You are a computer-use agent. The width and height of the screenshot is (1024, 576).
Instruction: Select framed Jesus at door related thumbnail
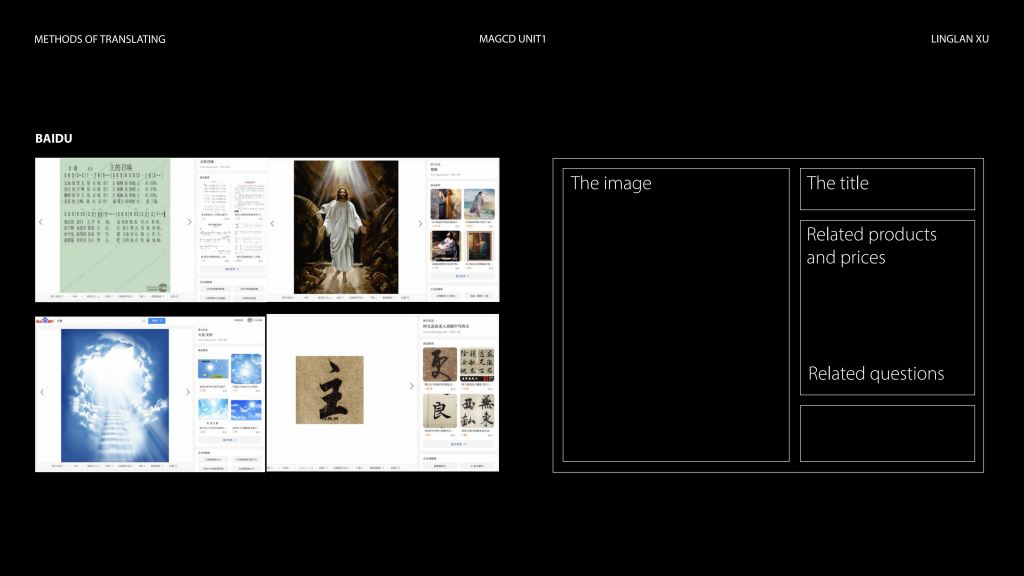click(x=479, y=246)
